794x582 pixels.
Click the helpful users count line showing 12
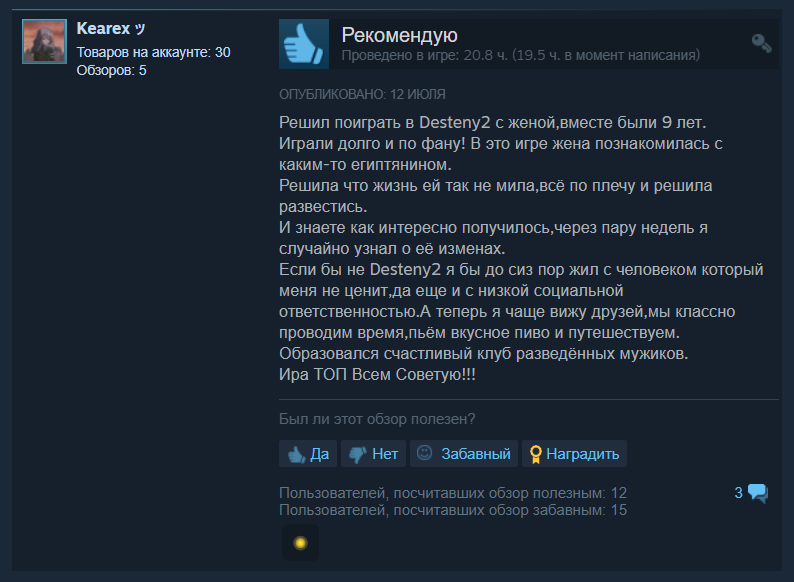click(x=453, y=493)
